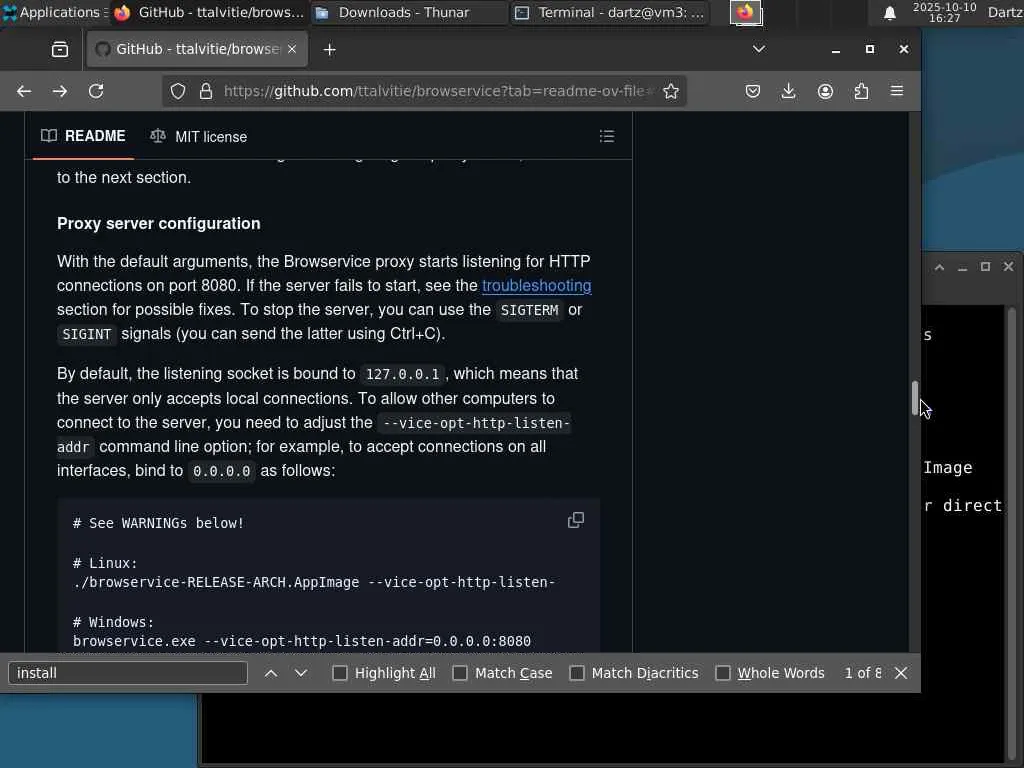Click the SIGINT inline code text
Viewport: 1024px width, 768px height.
coord(87,334)
